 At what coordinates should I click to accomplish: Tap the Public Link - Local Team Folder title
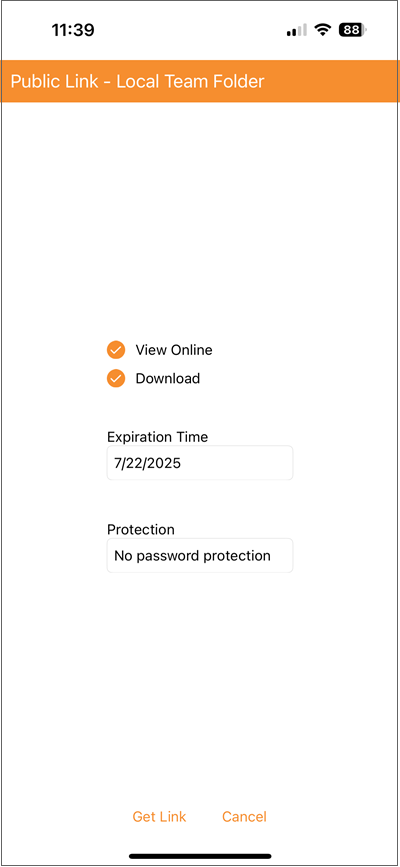click(x=137, y=81)
